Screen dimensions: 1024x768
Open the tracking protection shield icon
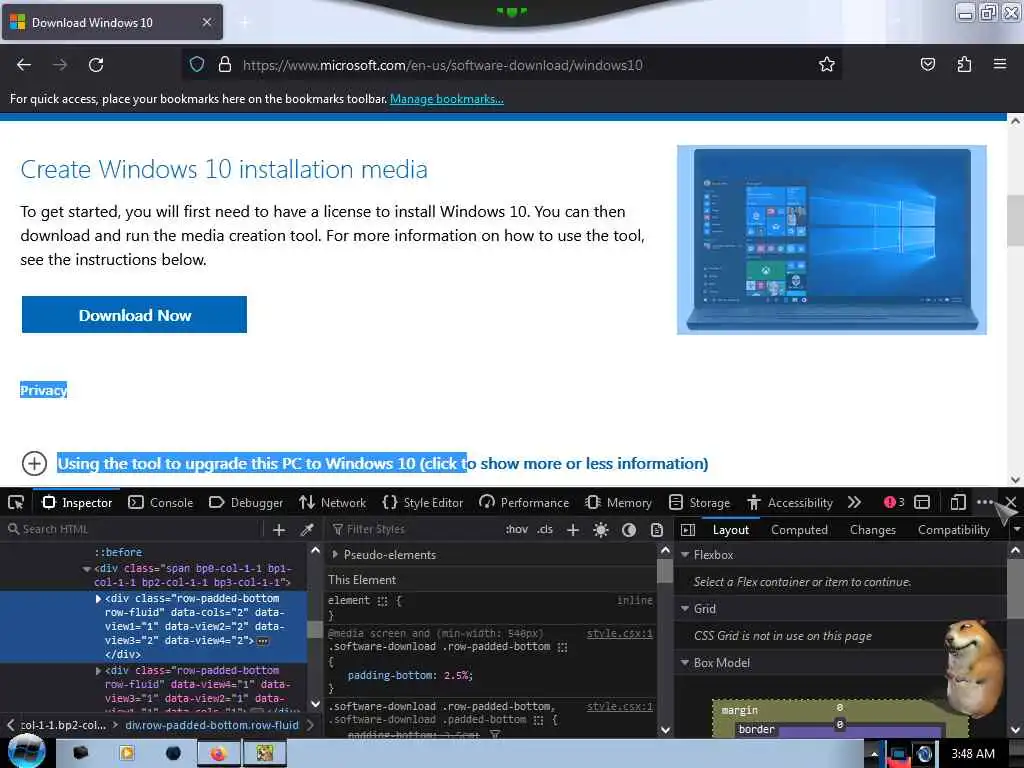coord(197,64)
